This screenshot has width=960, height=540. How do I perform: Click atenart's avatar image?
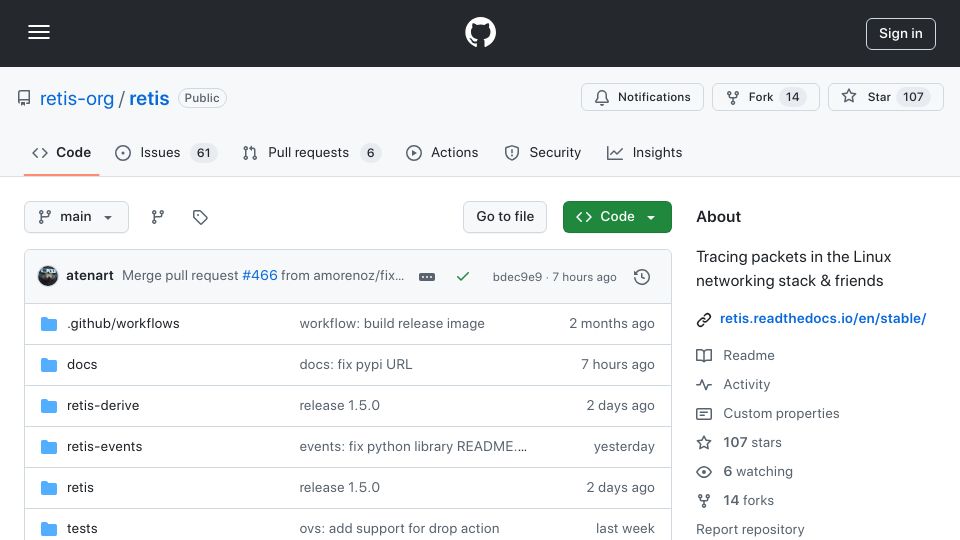click(x=48, y=276)
